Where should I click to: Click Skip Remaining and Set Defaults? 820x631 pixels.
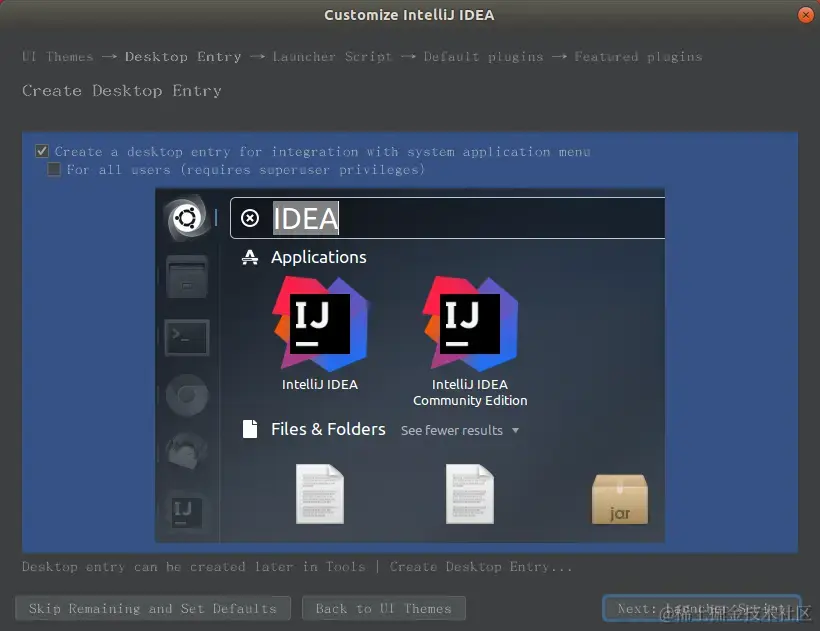(x=153, y=609)
